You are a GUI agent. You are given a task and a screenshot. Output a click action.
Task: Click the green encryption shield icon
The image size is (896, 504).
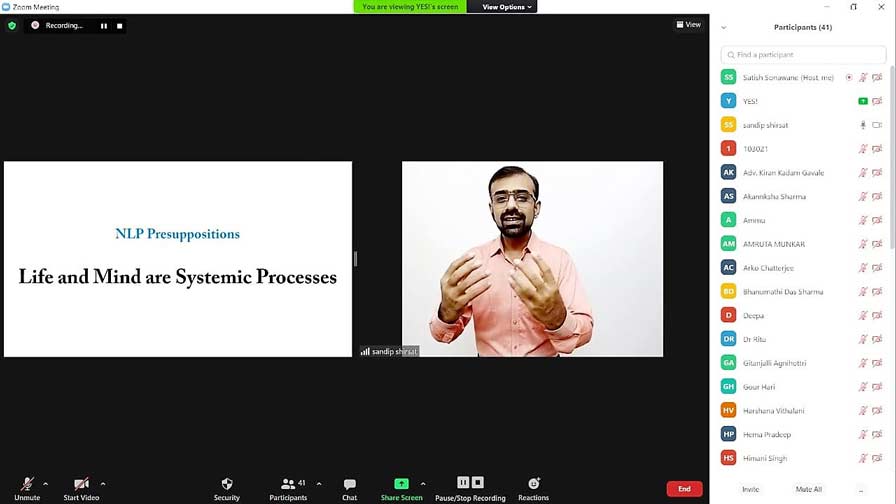(12, 25)
